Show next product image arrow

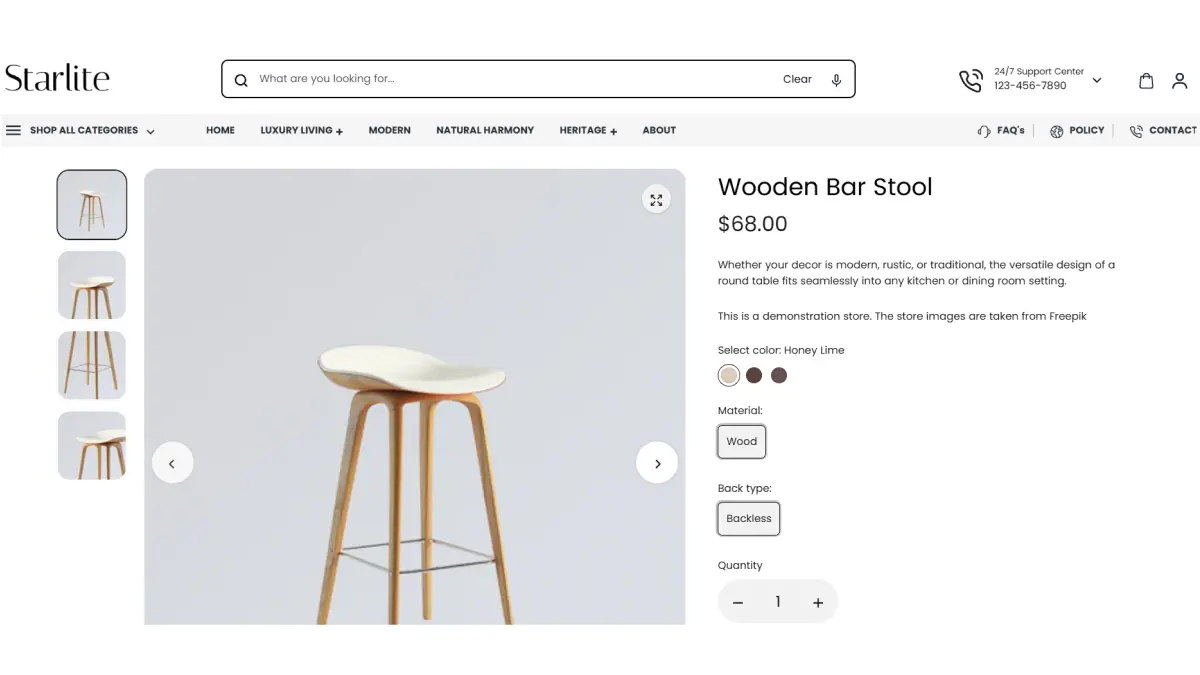[x=657, y=463]
